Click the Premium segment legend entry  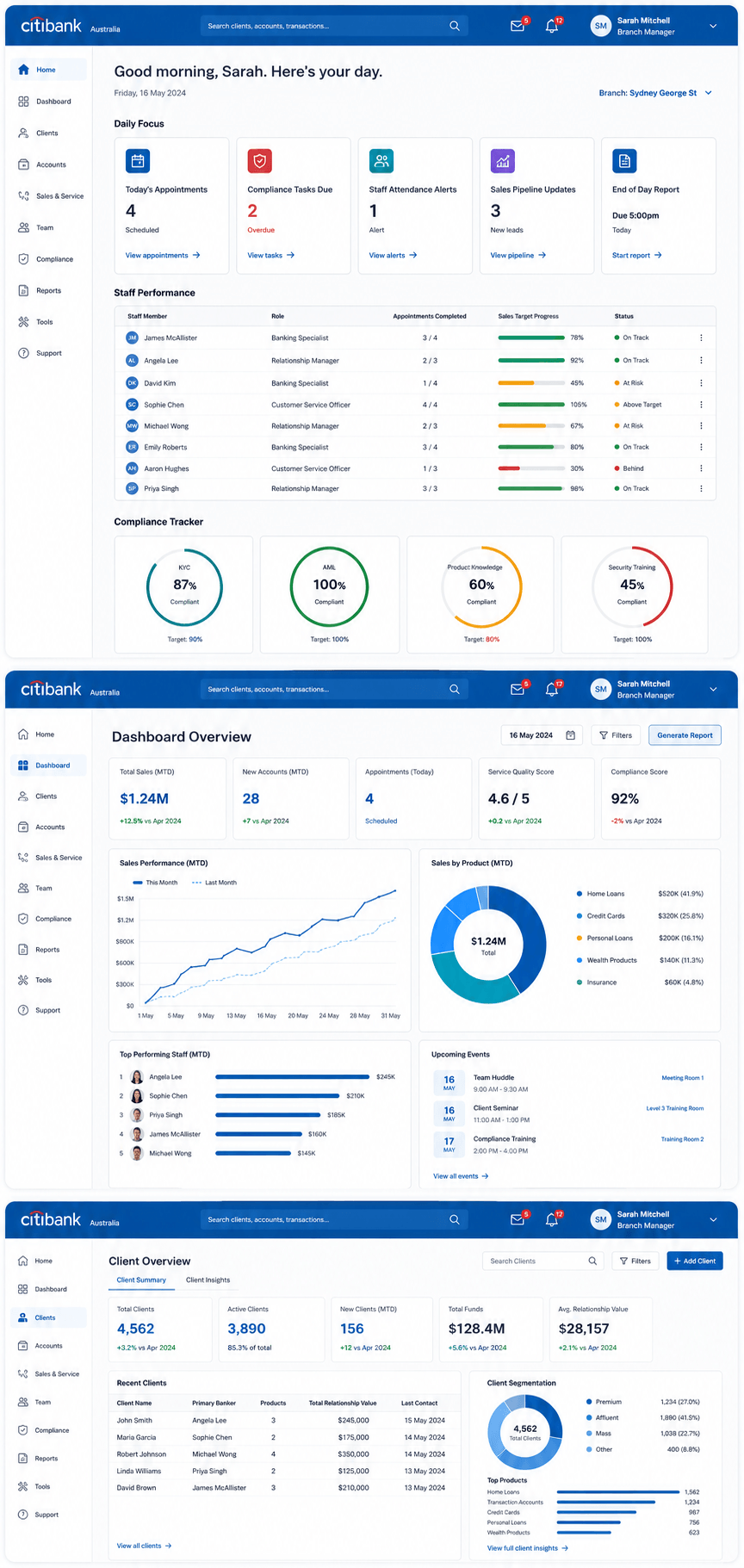point(642,1402)
